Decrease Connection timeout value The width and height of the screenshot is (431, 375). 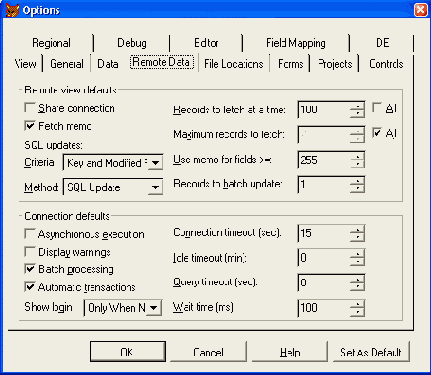coord(357,237)
